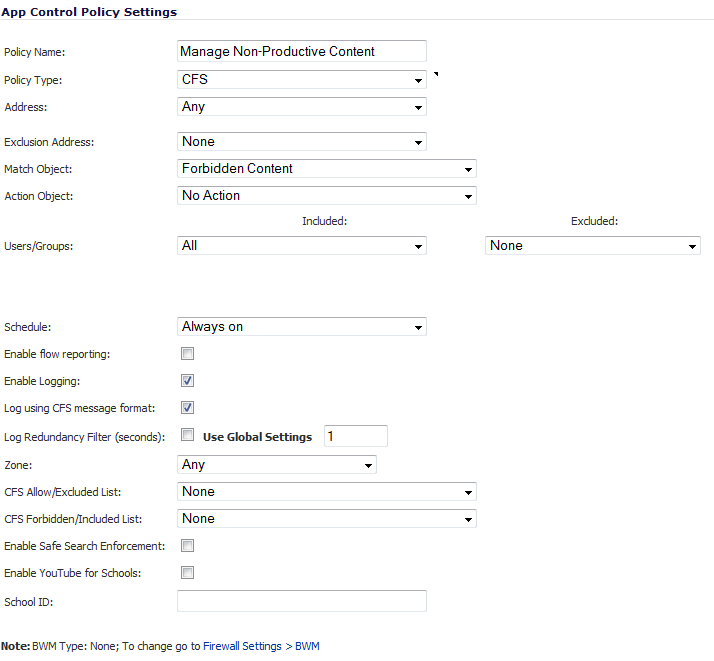Click the Policy Name text field
The image size is (714, 661).
click(301, 51)
